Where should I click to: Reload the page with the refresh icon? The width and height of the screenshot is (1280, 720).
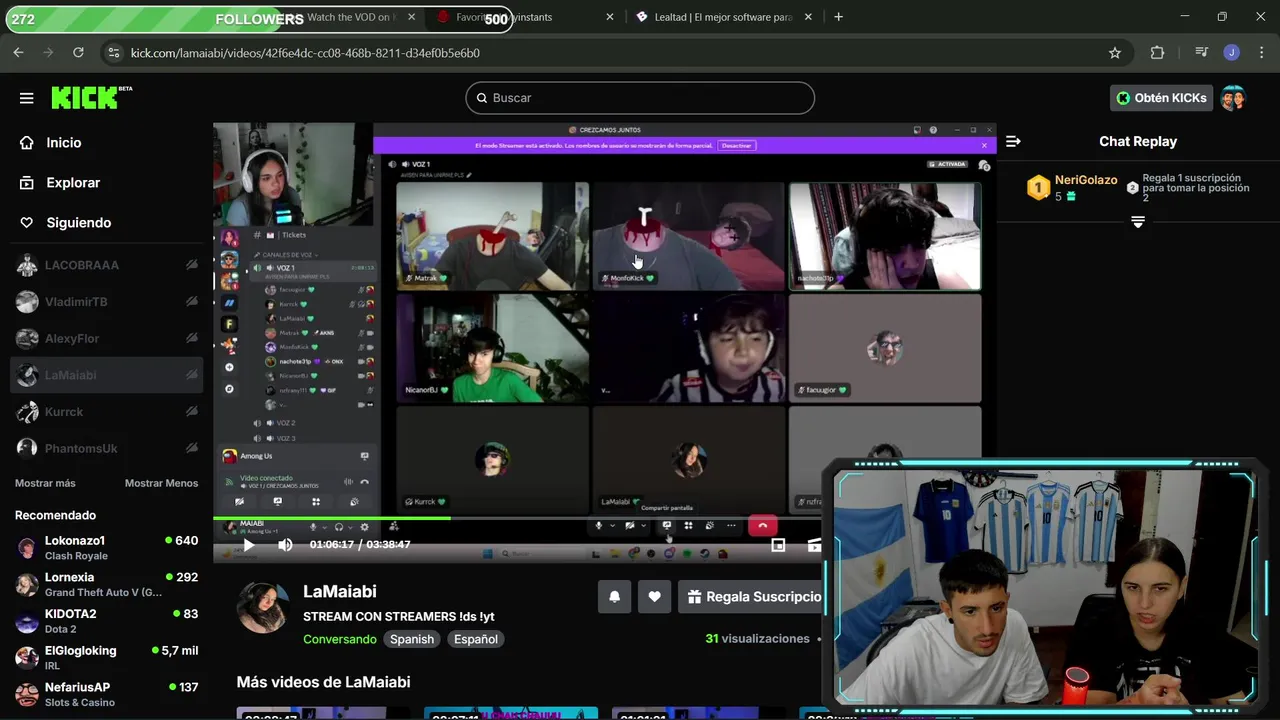[x=78, y=53]
